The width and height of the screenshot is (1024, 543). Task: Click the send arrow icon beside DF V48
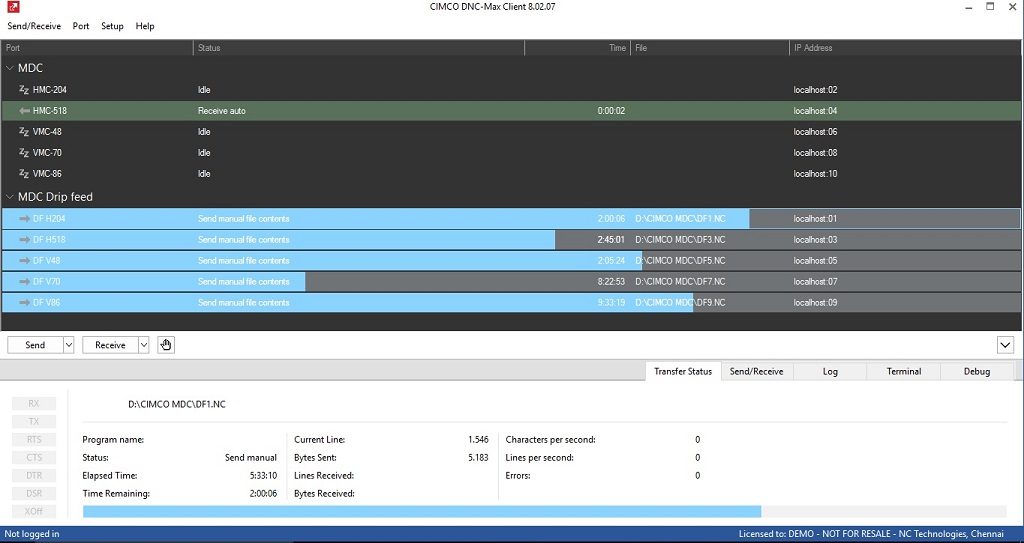25,261
